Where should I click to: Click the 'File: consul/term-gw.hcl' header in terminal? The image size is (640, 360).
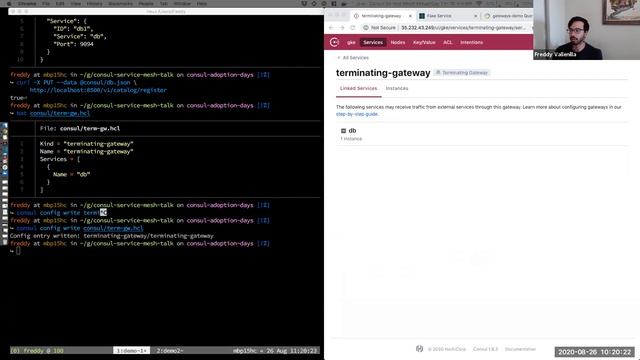coord(80,128)
